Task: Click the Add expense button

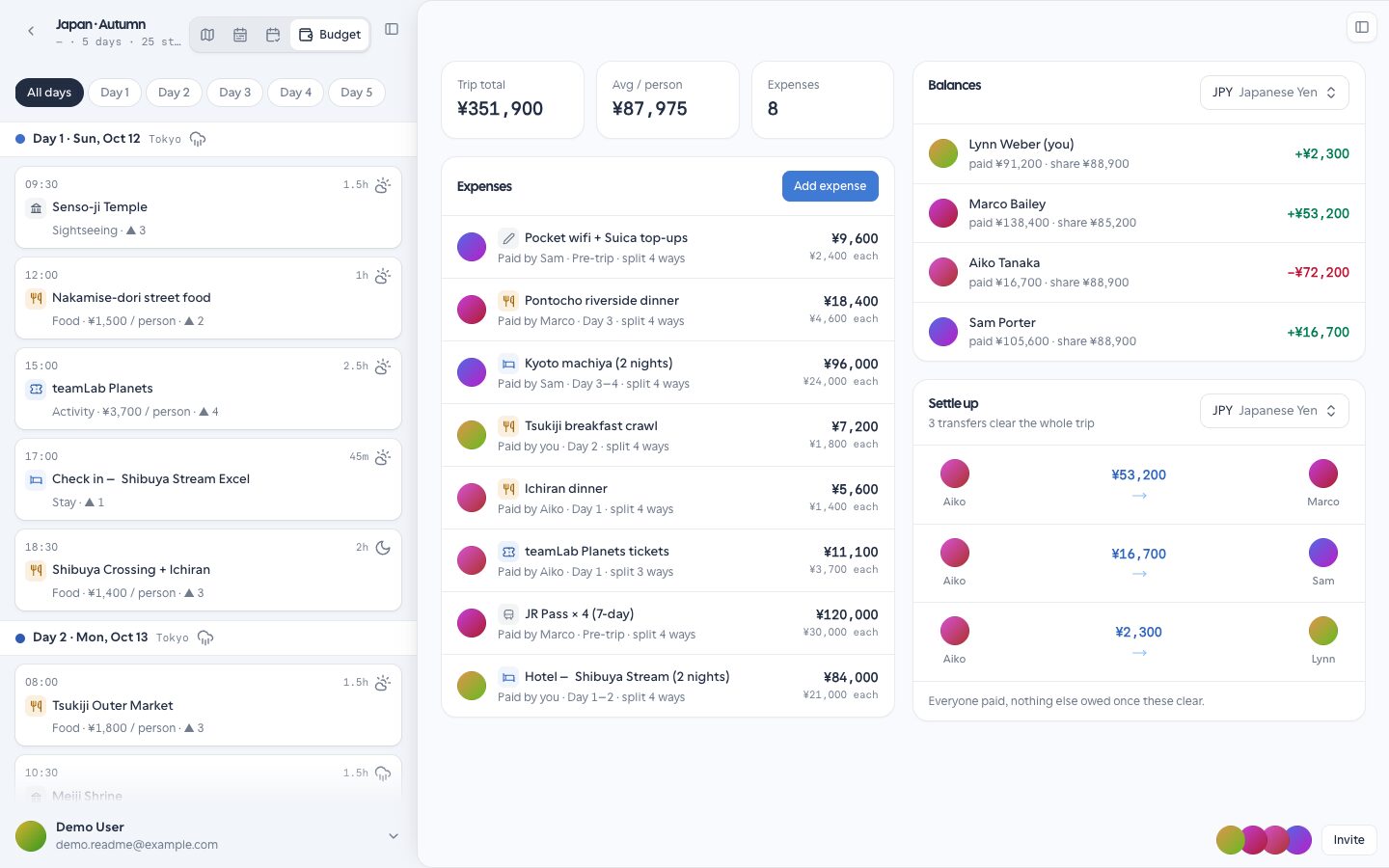Action: pyautogui.click(x=830, y=186)
